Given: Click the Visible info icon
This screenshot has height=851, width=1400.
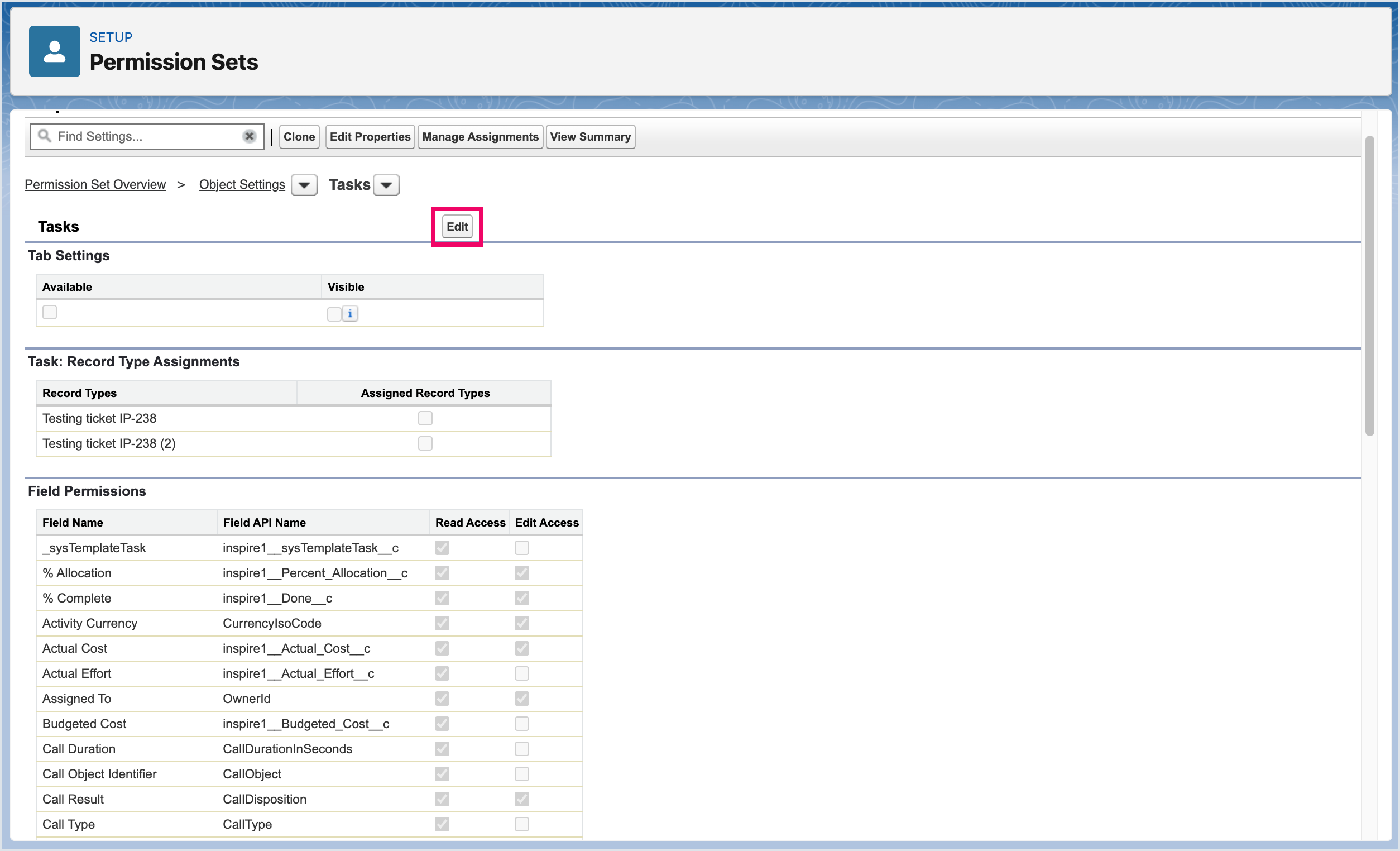Looking at the screenshot, I should click(350, 313).
